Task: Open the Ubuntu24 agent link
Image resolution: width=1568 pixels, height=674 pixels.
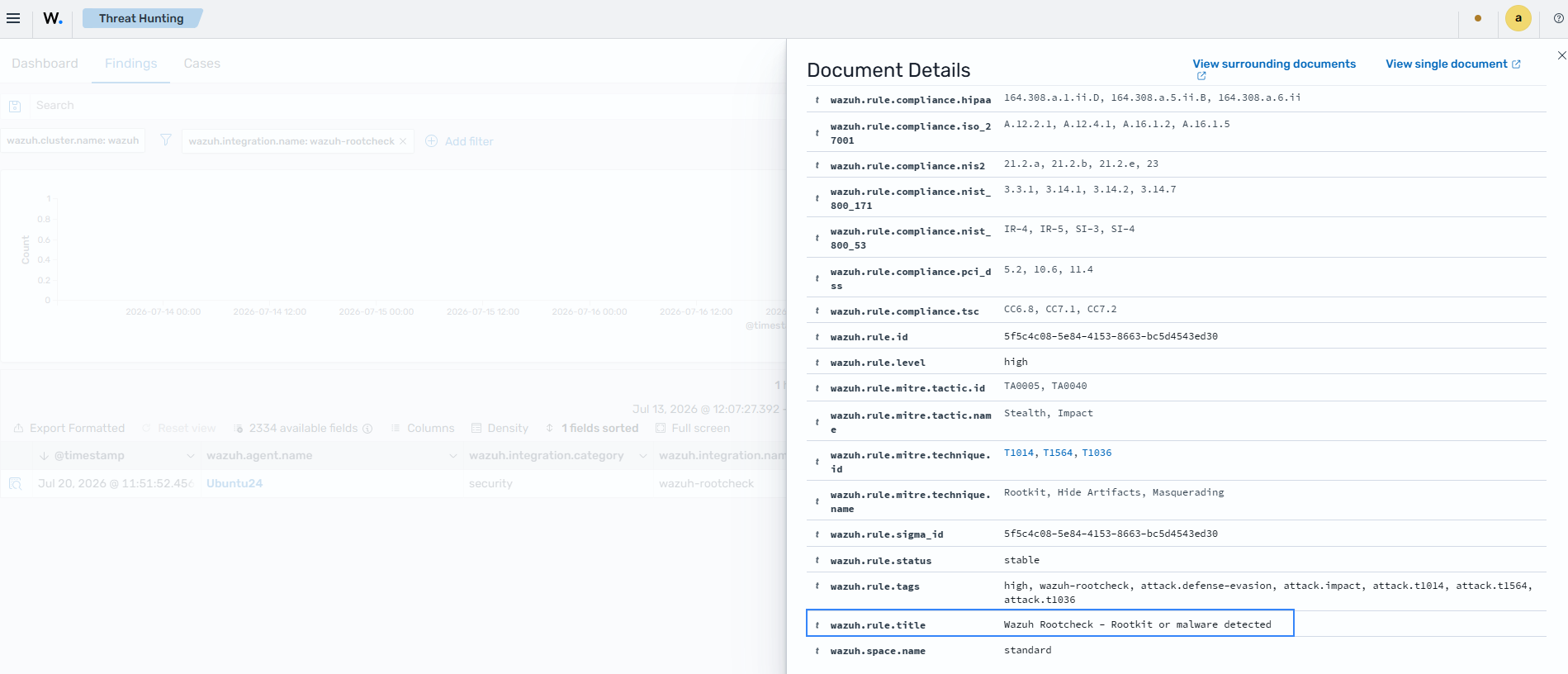Action: point(234,484)
